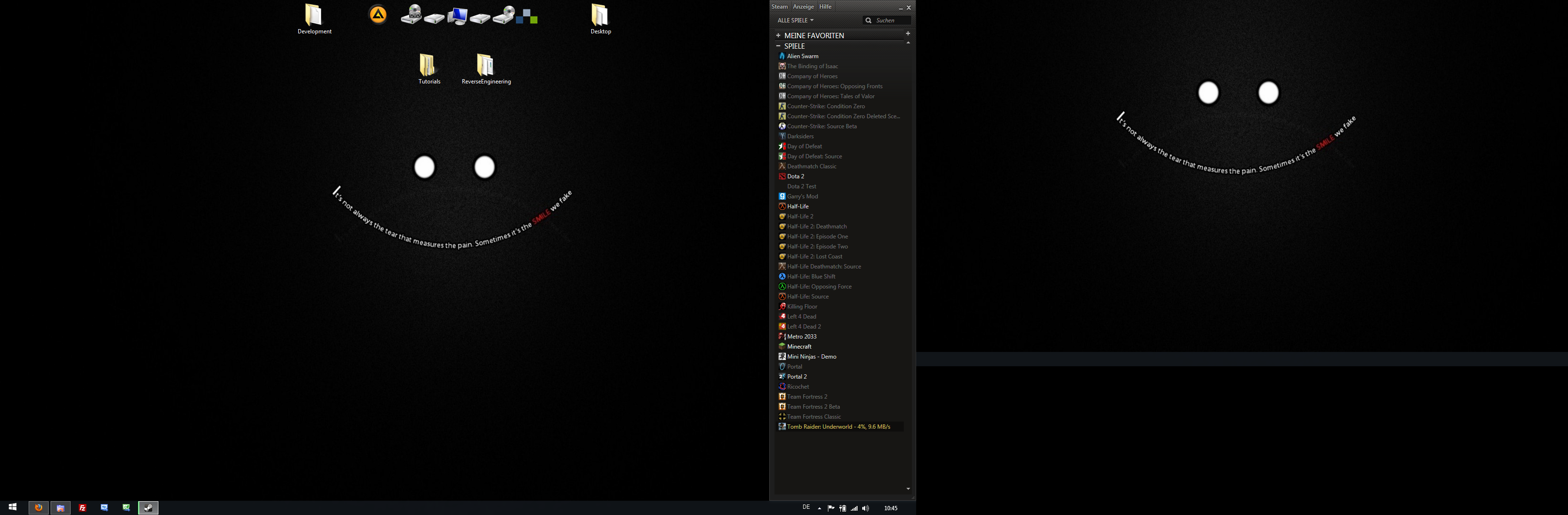Viewport: 1568px width, 515px height.
Task: Click the search magnifier icon in Steam
Action: coord(868,21)
